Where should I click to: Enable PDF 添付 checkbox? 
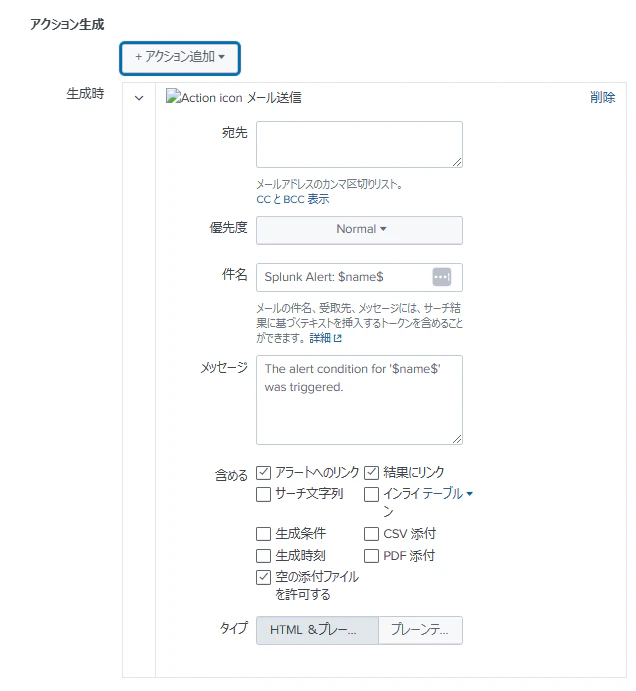(371, 556)
